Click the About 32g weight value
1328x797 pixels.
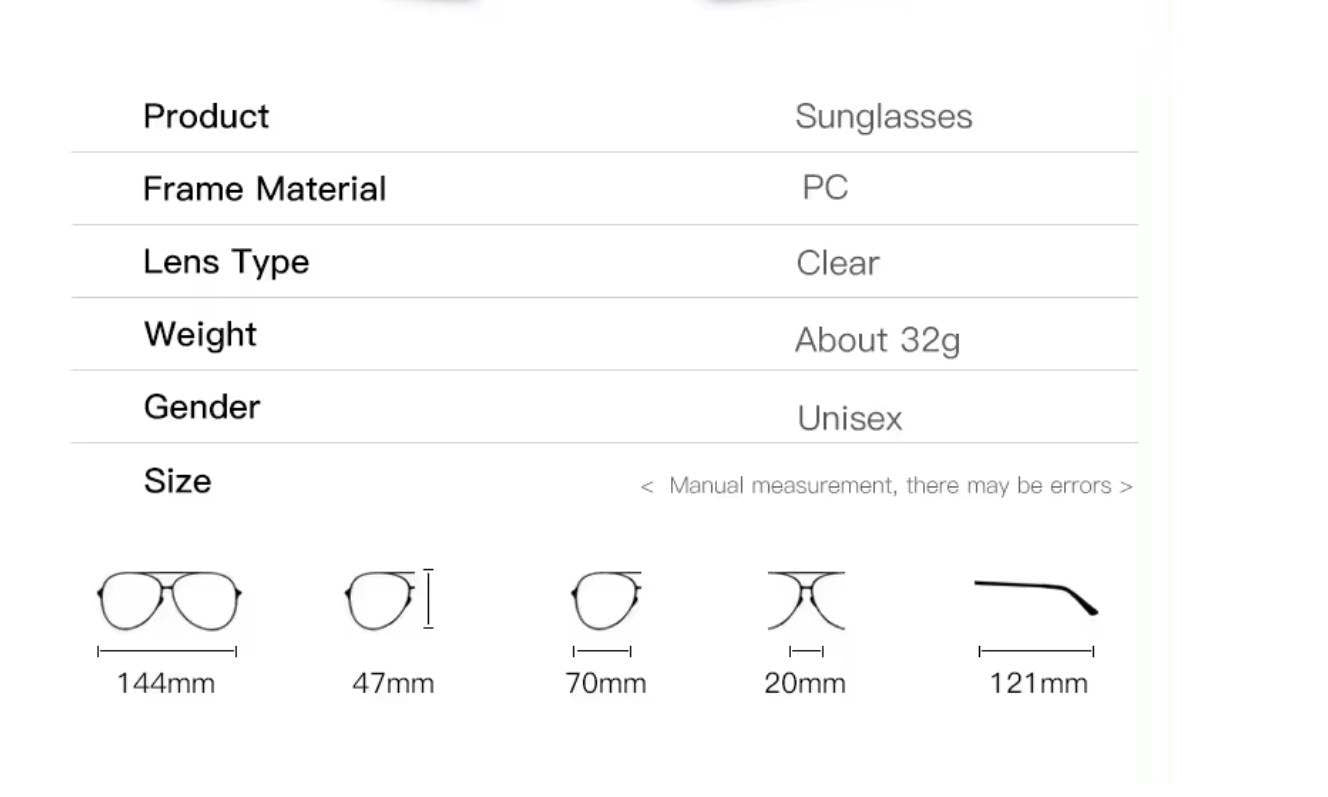click(x=877, y=341)
